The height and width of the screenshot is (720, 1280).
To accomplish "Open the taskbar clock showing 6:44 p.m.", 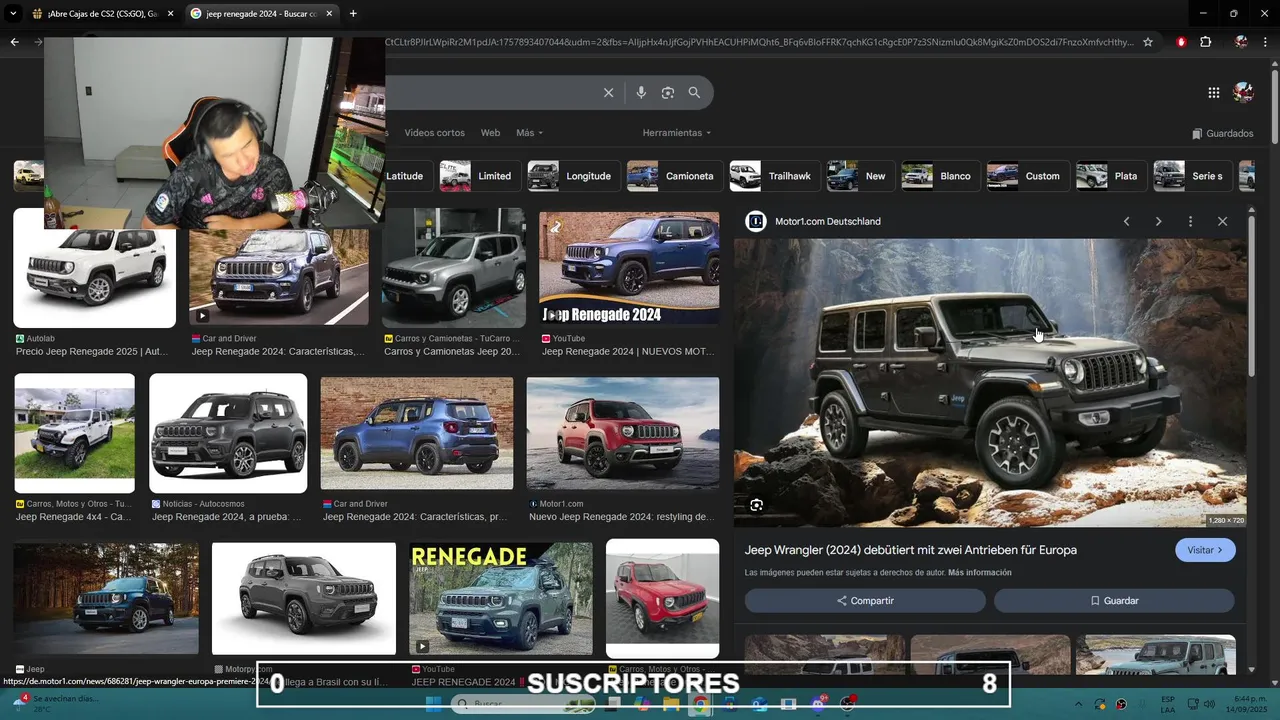I will (1248, 703).
